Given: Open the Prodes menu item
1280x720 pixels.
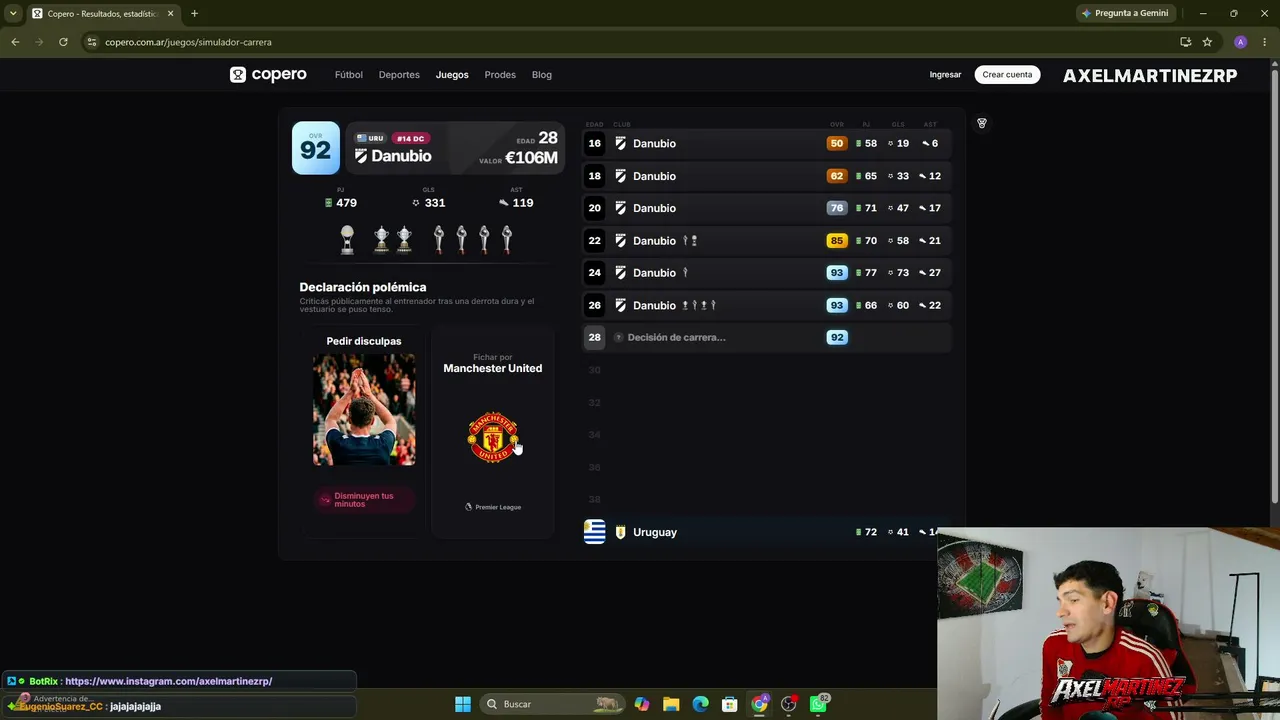Looking at the screenshot, I should 500,75.
